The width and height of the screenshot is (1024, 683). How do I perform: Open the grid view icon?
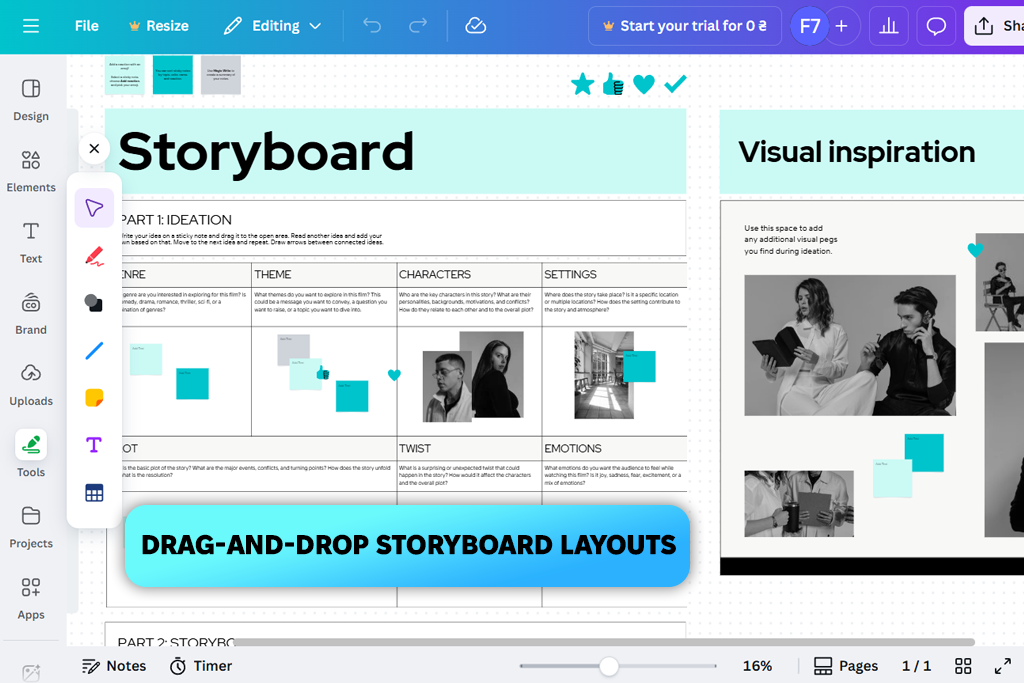963,666
